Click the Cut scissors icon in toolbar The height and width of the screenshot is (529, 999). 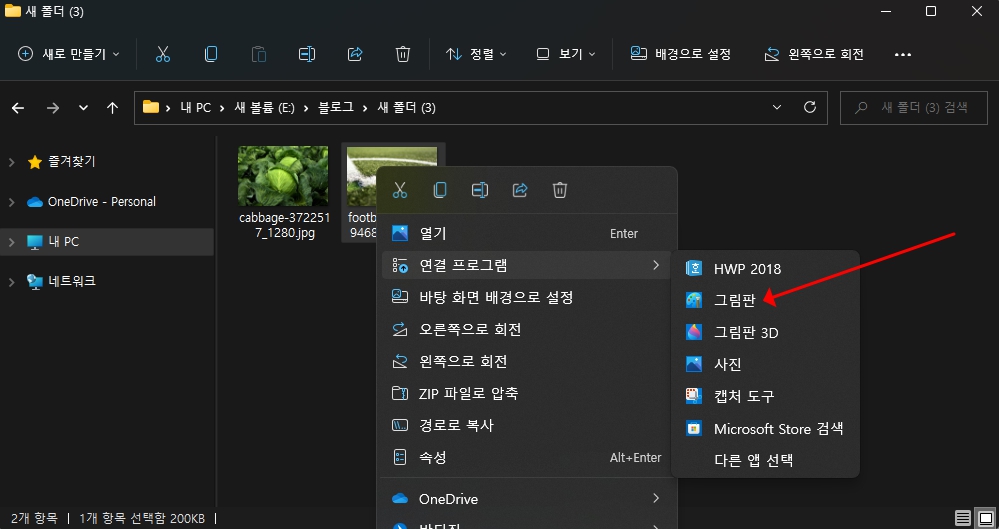point(162,54)
